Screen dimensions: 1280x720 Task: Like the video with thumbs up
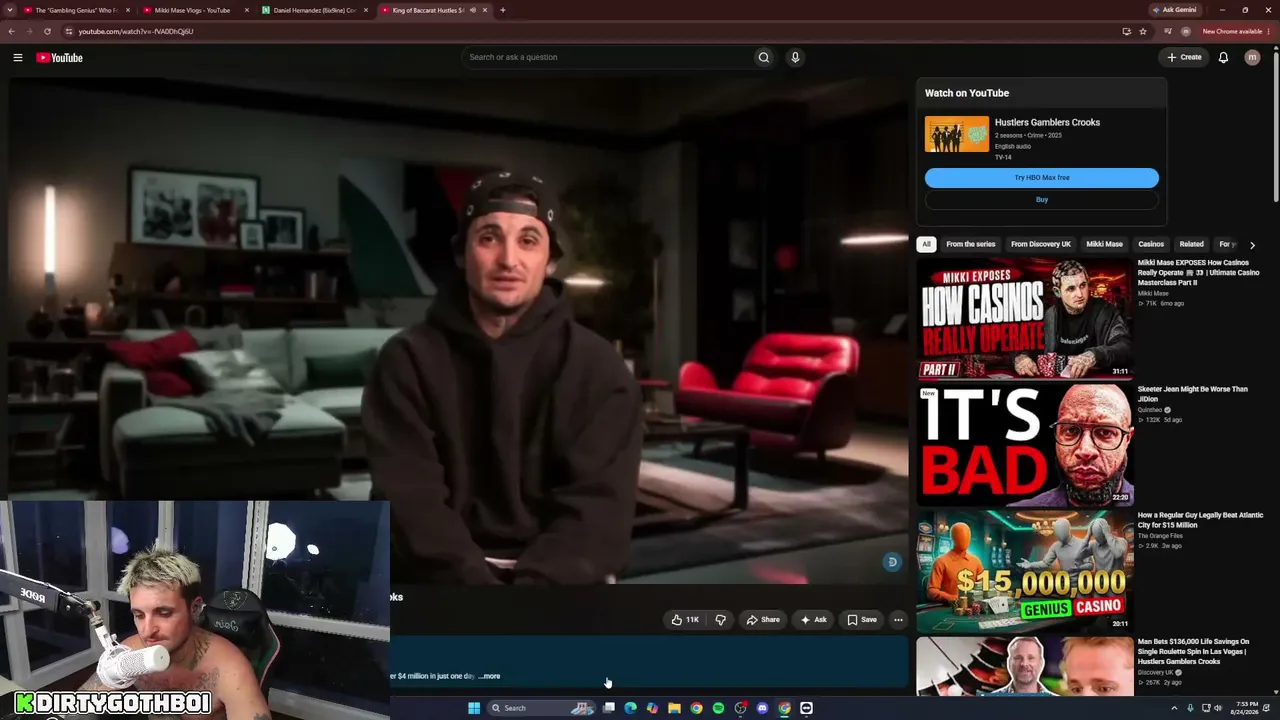click(x=685, y=620)
